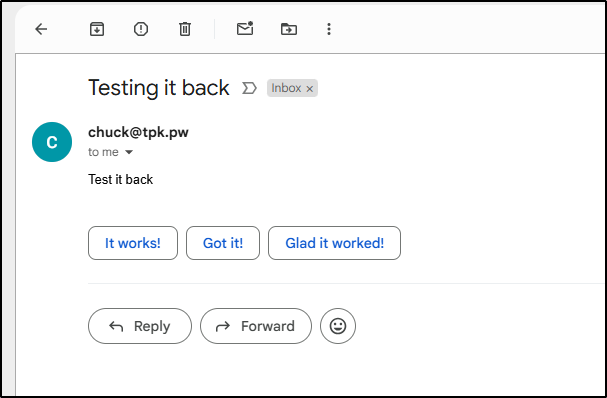
Task: Click the Reply button
Action: (140, 326)
